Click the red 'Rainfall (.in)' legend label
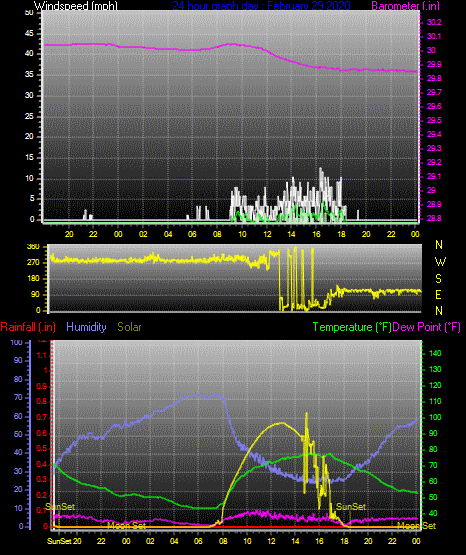This screenshot has height=555, width=466. (x=28, y=327)
